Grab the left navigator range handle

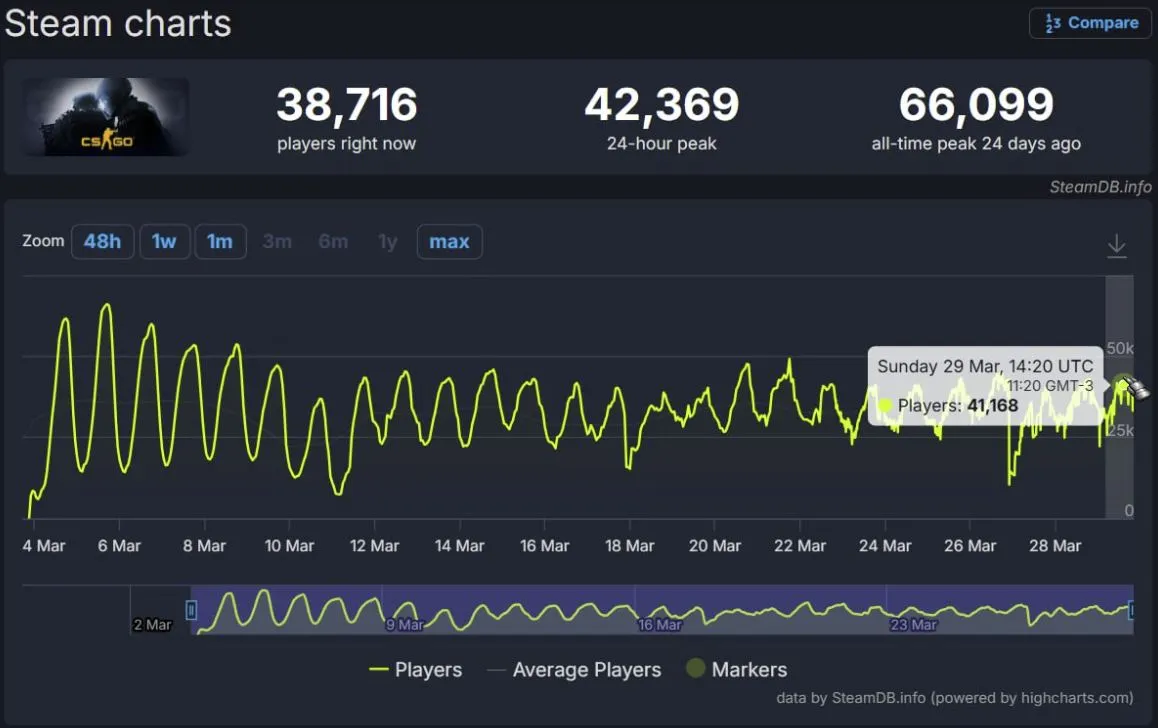click(191, 610)
